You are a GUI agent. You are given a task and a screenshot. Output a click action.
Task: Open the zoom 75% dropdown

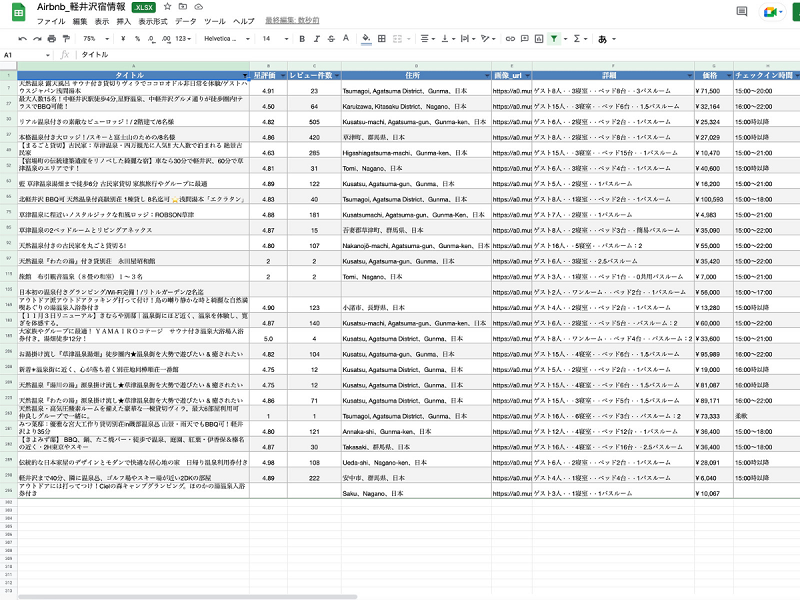click(x=96, y=39)
